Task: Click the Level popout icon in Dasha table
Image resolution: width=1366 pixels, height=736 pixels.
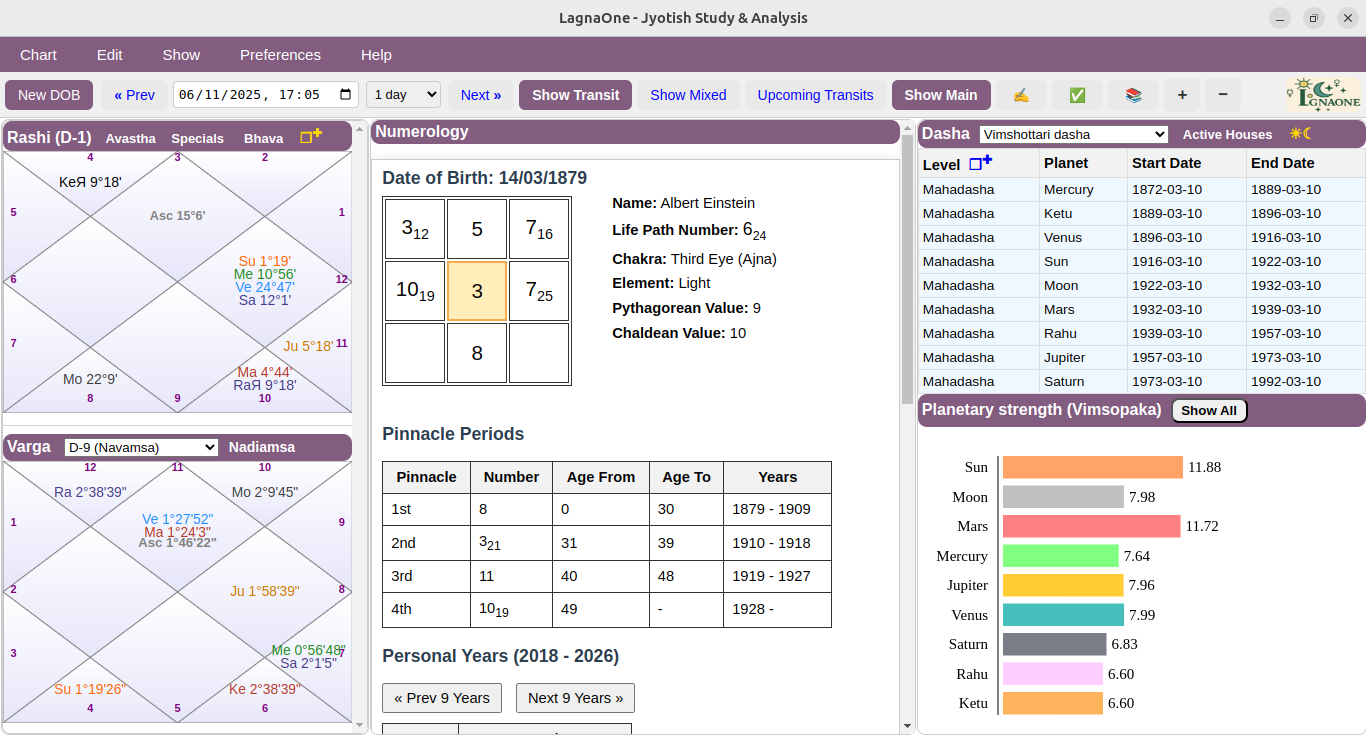Action: click(984, 163)
